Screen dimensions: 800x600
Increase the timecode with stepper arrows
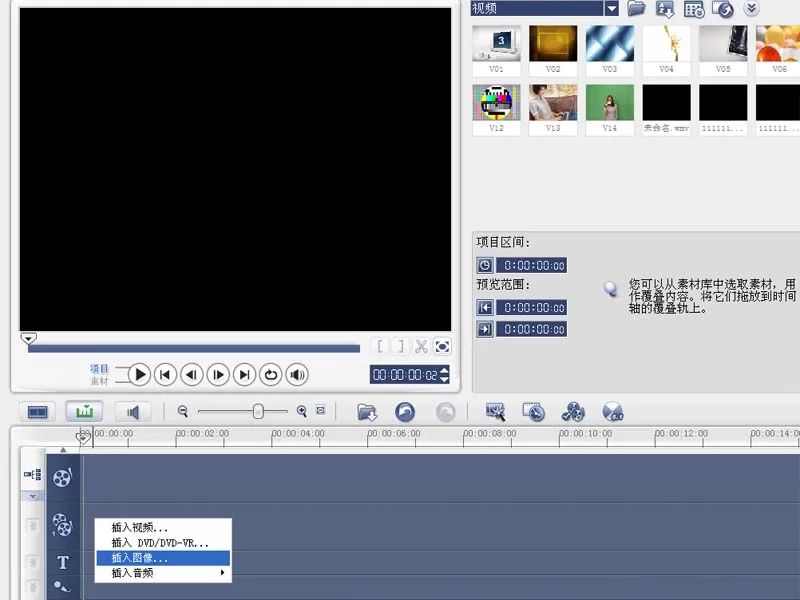tap(444, 370)
